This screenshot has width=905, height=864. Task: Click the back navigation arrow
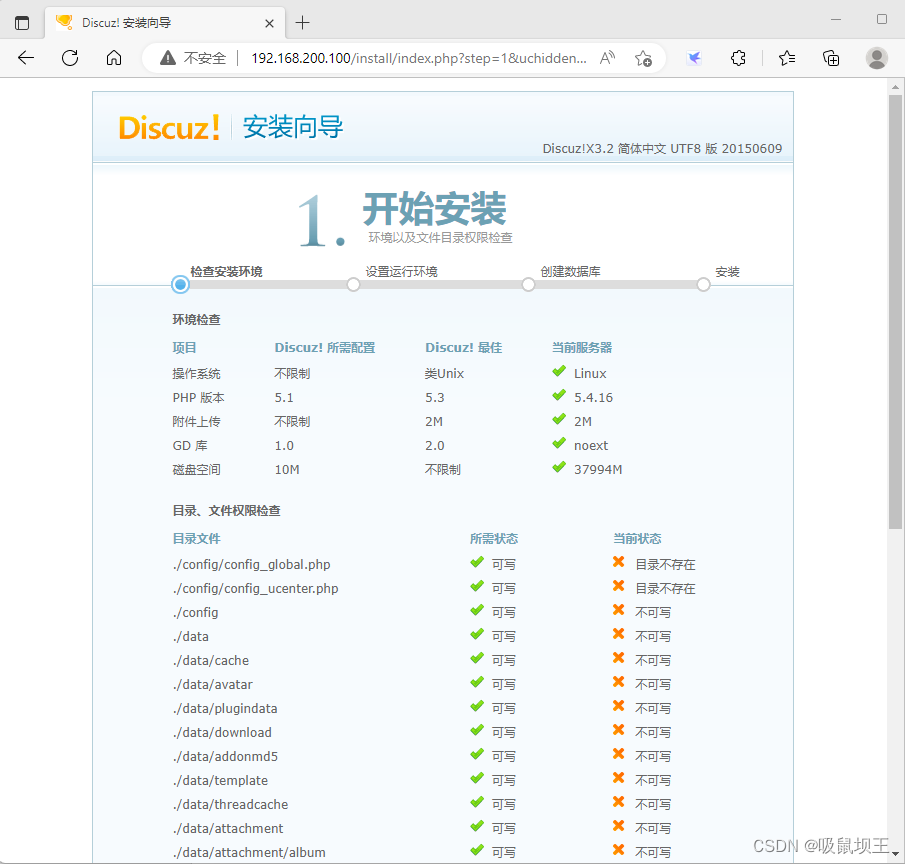25,58
